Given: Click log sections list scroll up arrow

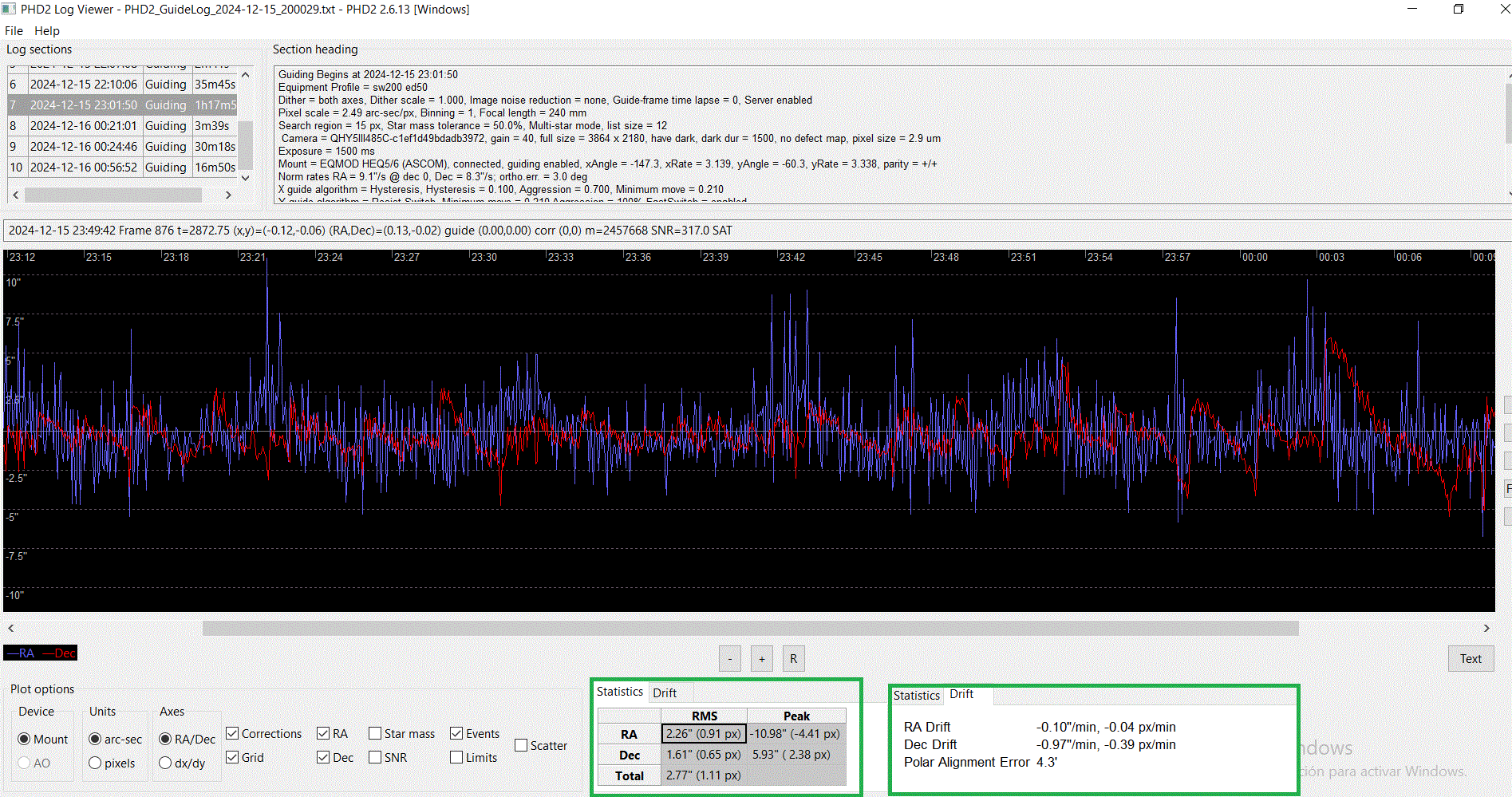Looking at the screenshot, I should [x=246, y=74].
